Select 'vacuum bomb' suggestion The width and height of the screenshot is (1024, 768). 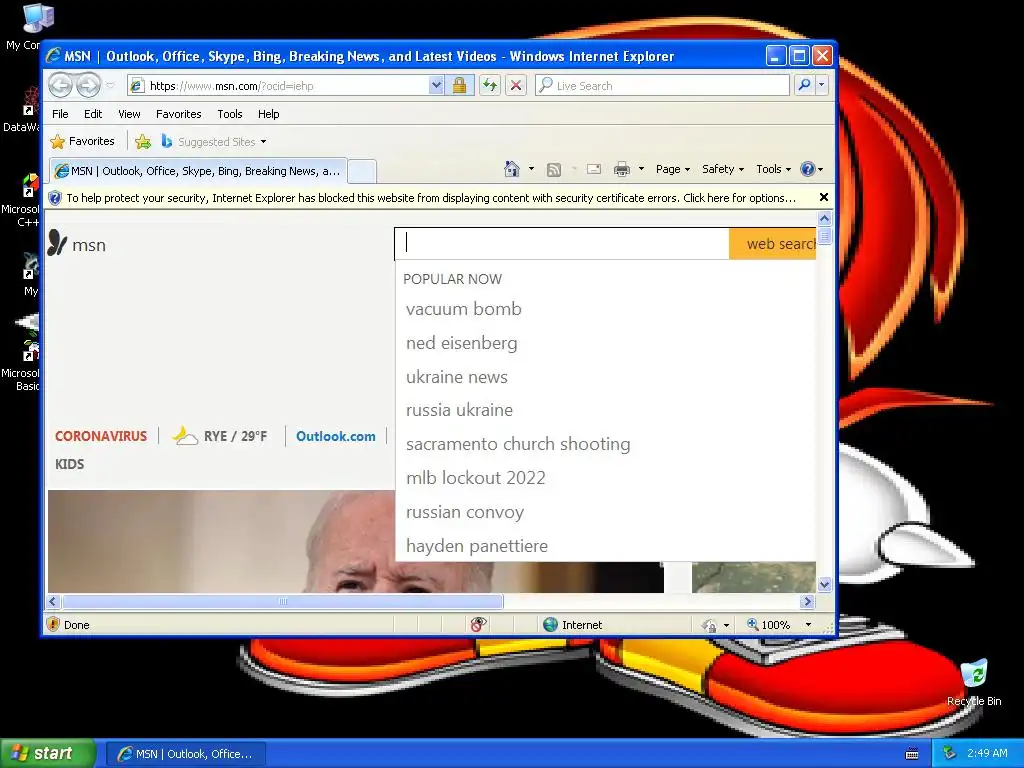pyautogui.click(x=464, y=309)
